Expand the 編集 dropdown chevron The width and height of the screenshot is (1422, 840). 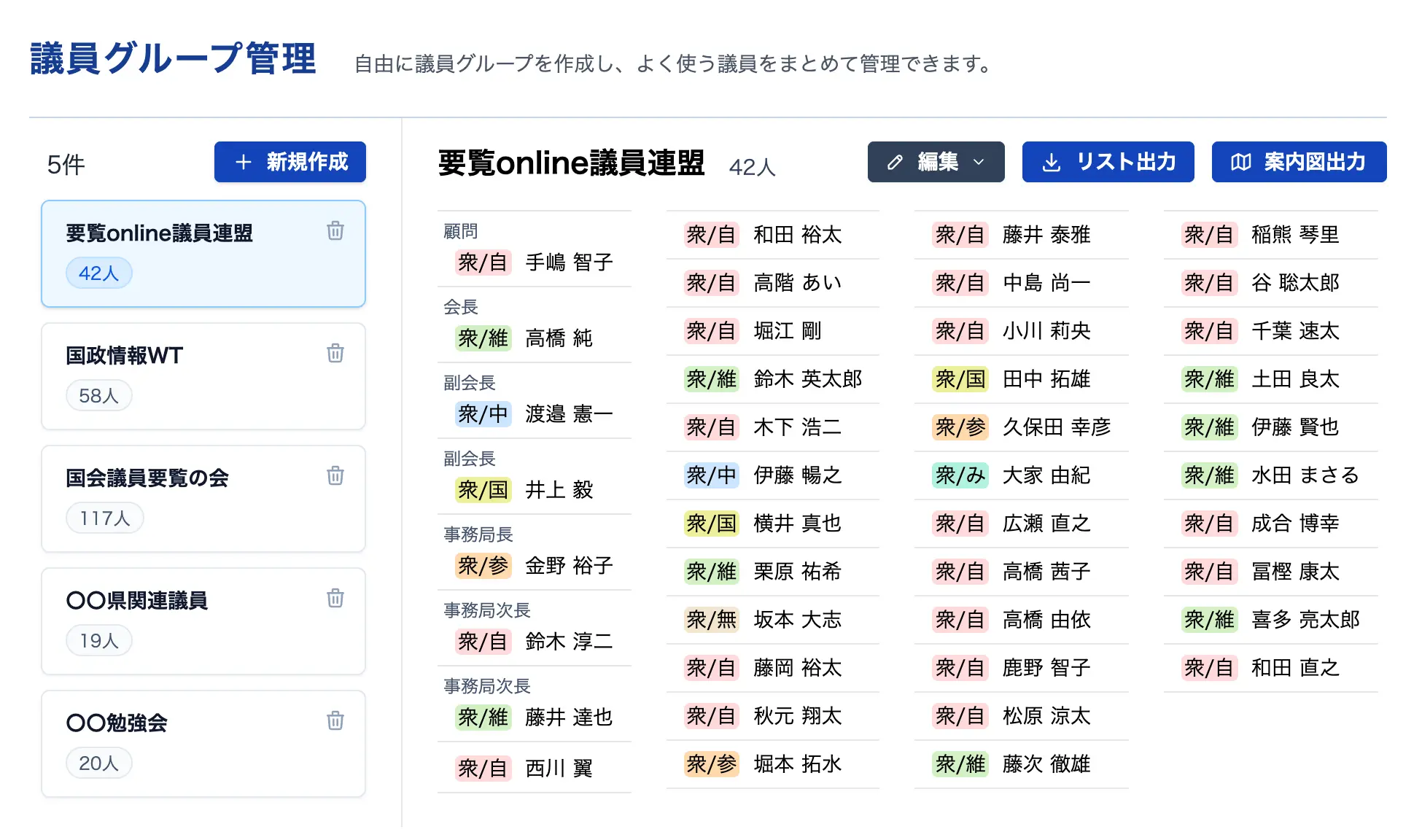(x=979, y=162)
